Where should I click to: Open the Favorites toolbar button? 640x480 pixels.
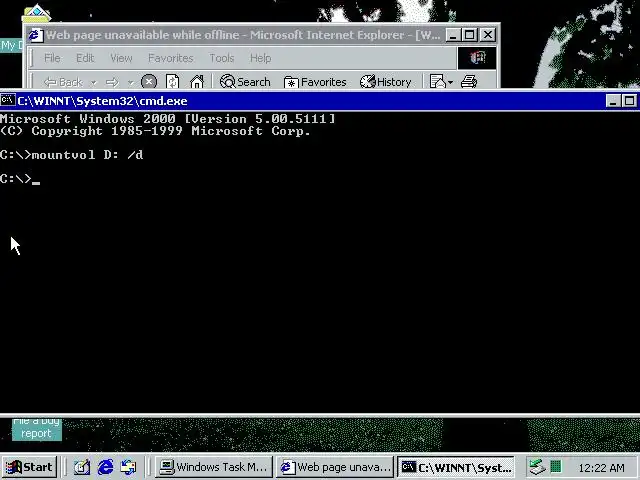coord(315,82)
